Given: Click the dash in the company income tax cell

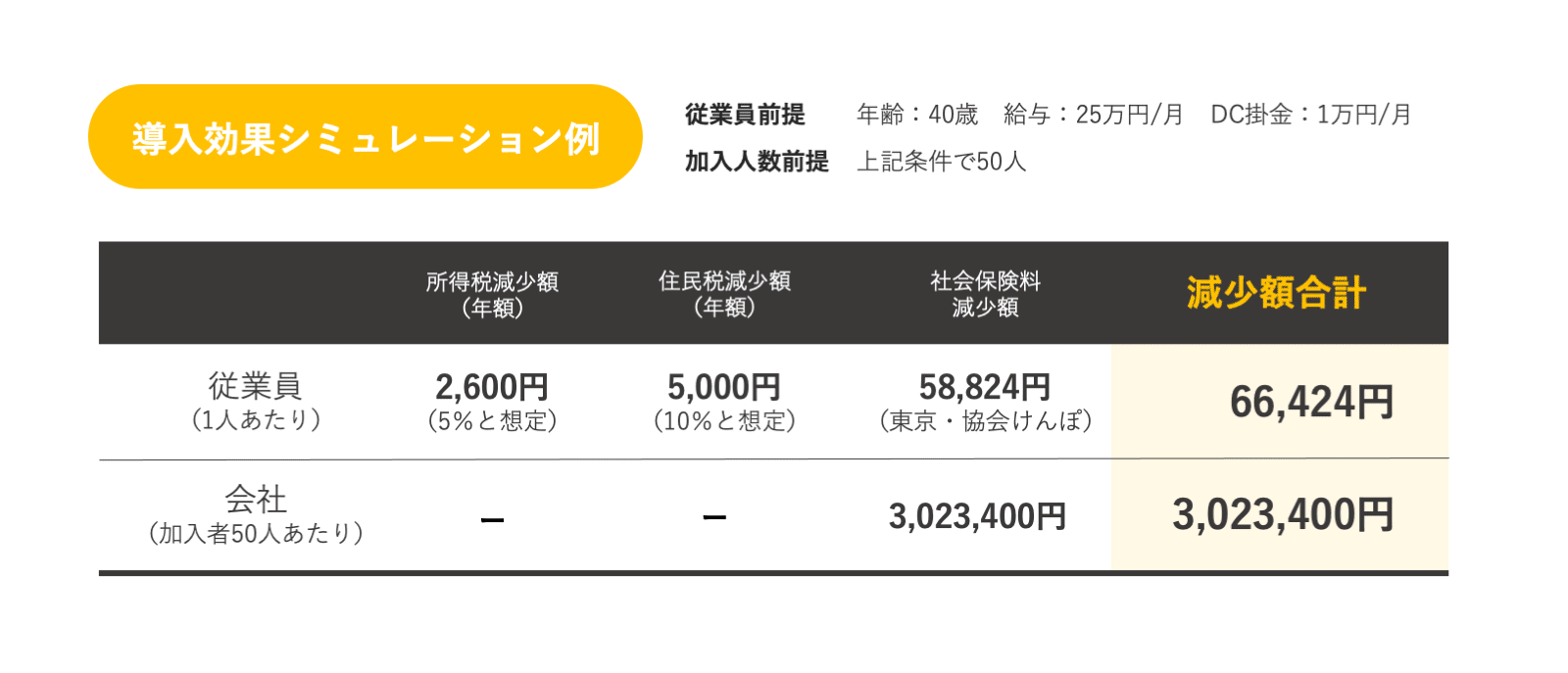Looking at the screenshot, I should pyautogui.click(x=493, y=519).
